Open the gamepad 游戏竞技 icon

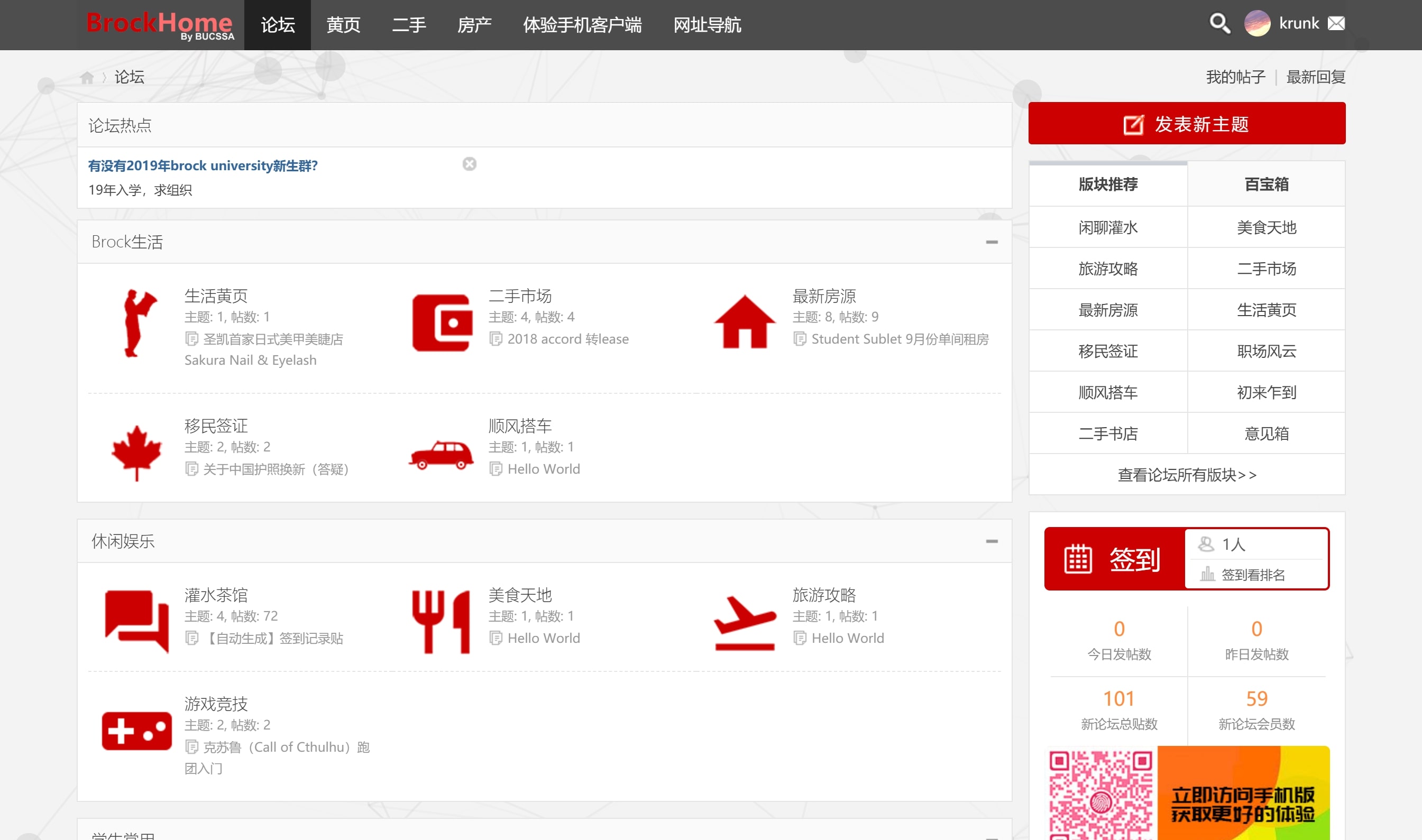136,731
